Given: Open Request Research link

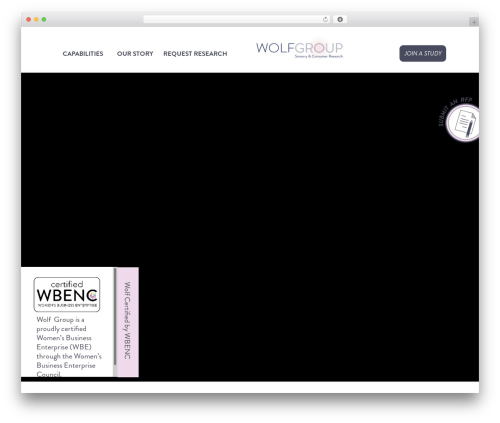Looking at the screenshot, I should coord(195,54).
